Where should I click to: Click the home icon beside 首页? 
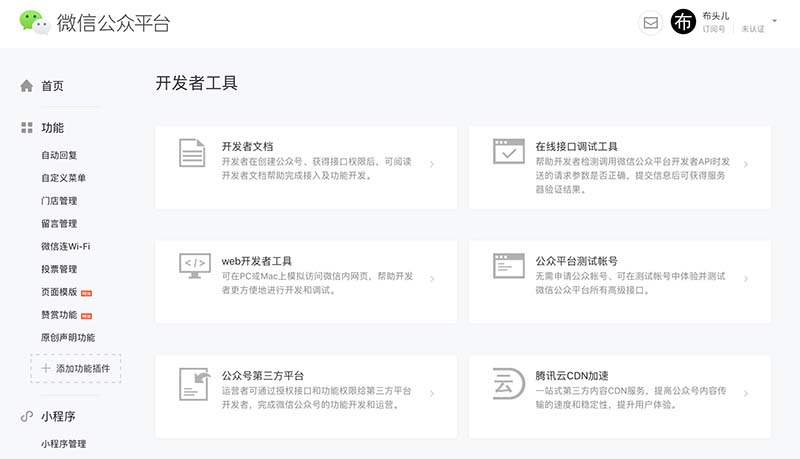[x=27, y=86]
